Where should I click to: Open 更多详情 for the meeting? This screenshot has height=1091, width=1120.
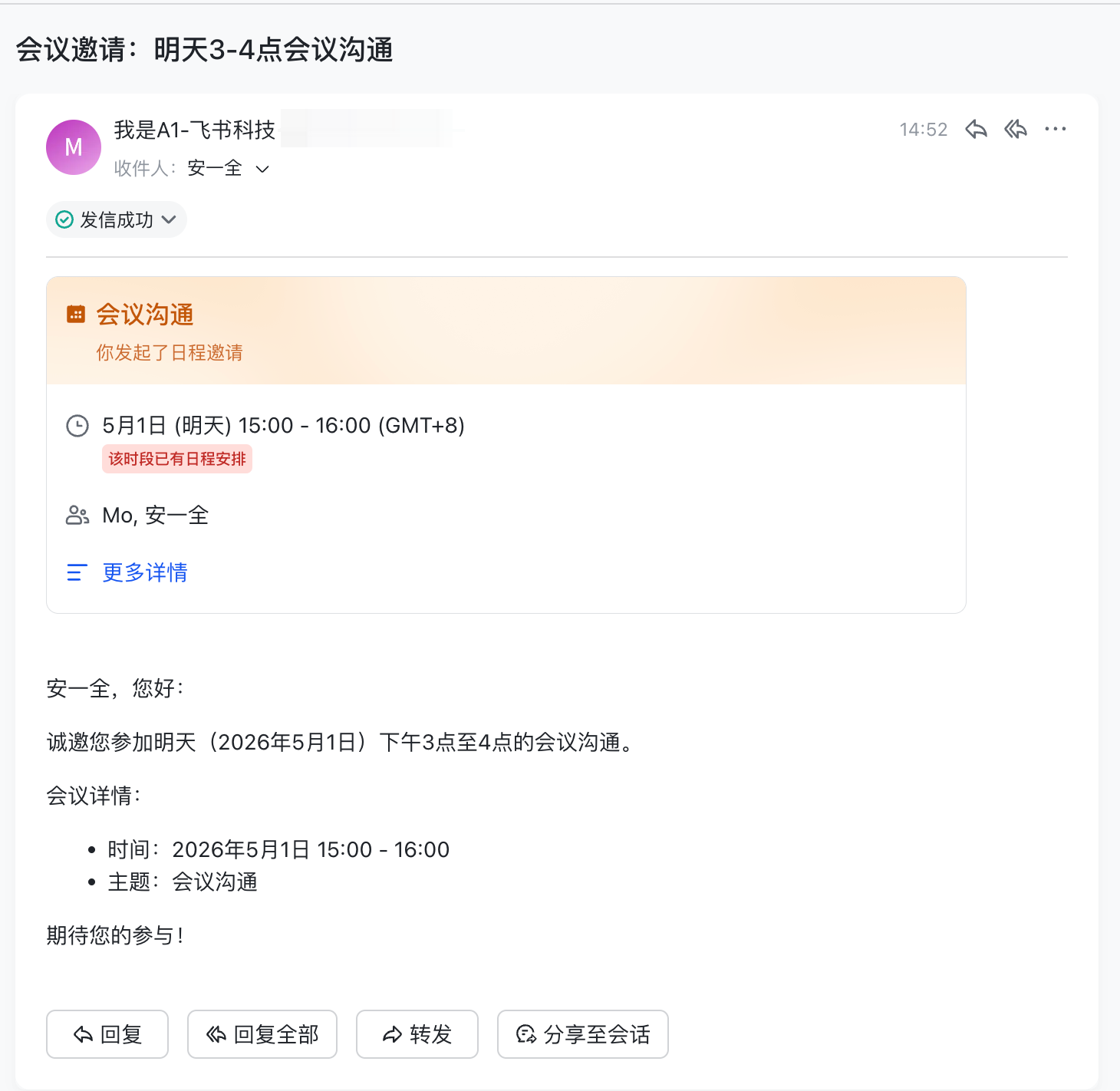(145, 572)
